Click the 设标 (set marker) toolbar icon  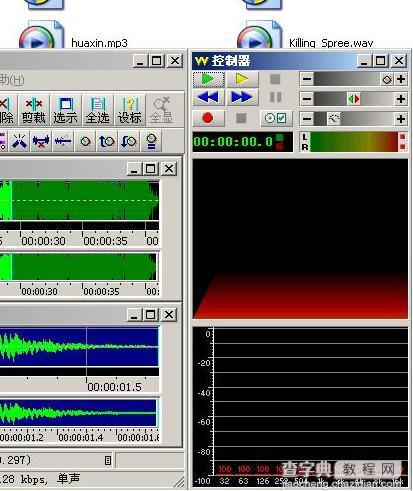click(x=130, y=110)
